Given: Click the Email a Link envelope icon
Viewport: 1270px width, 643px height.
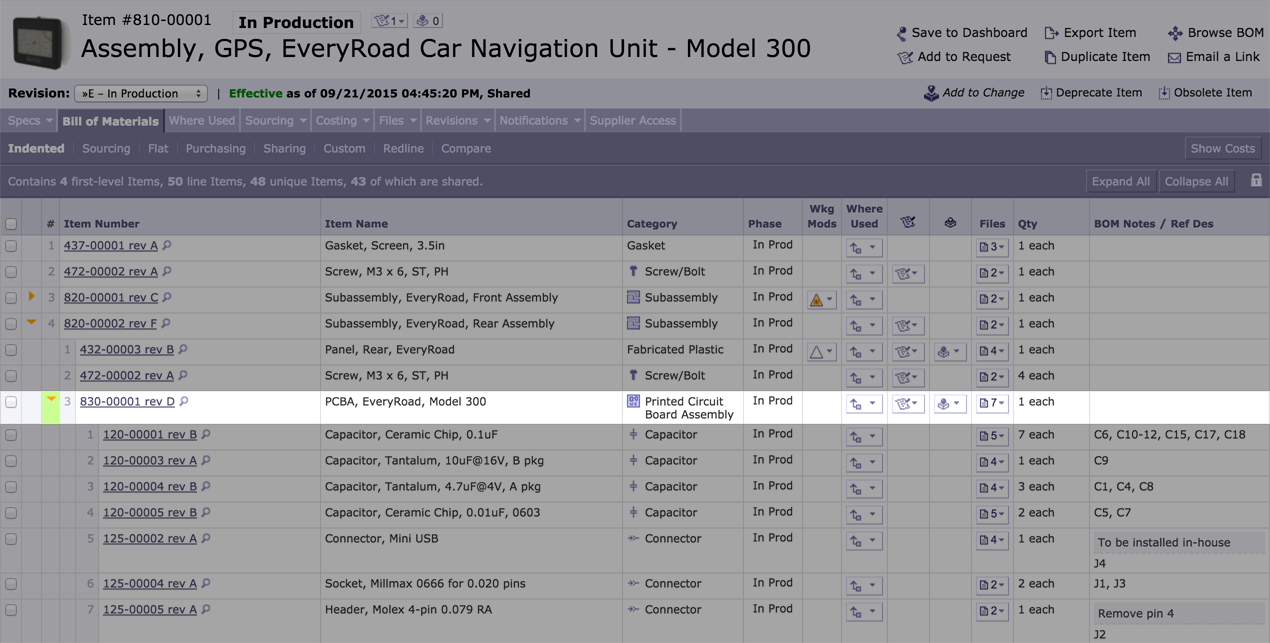Looking at the screenshot, I should click(x=1174, y=58).
